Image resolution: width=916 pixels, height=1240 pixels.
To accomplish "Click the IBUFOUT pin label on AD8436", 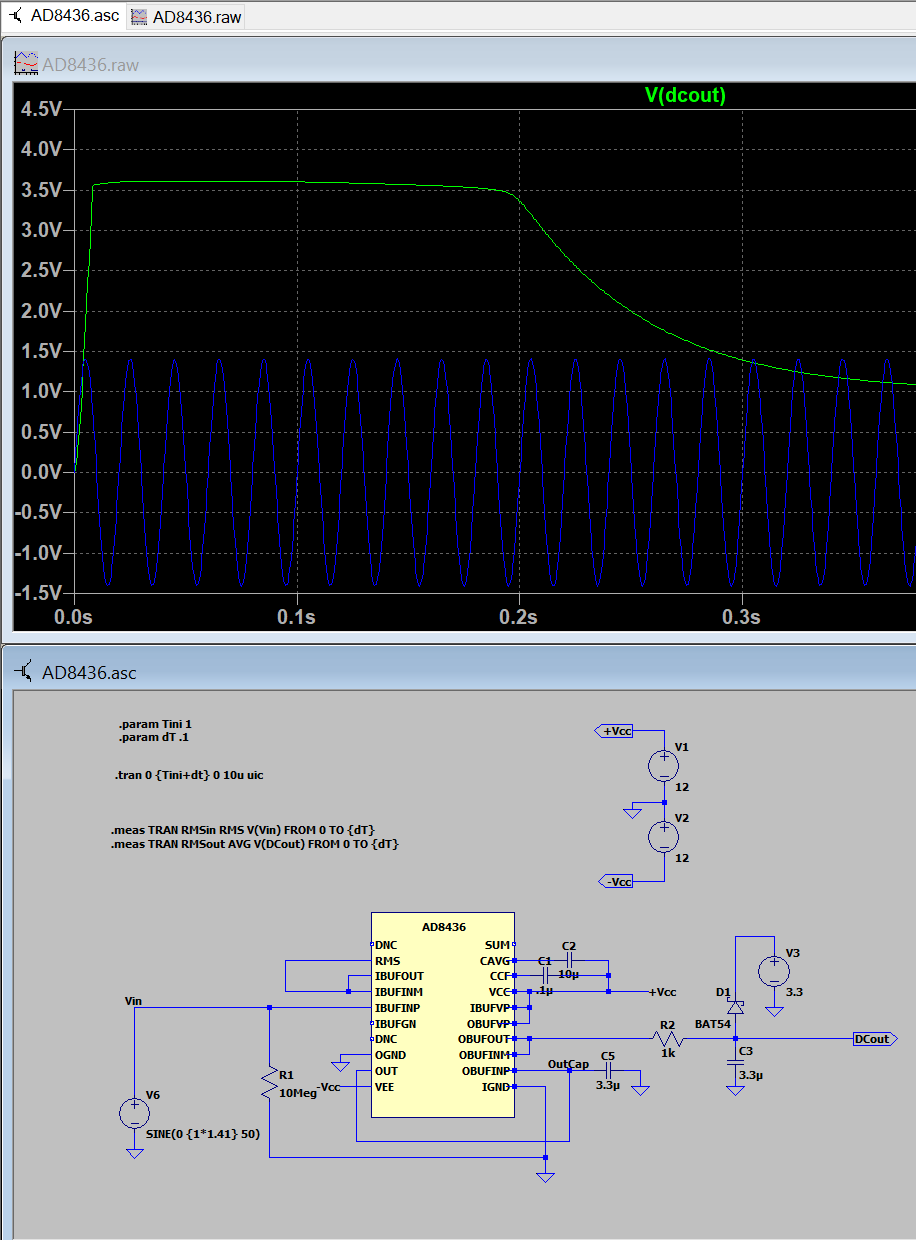I will click(x=399, y=976).
